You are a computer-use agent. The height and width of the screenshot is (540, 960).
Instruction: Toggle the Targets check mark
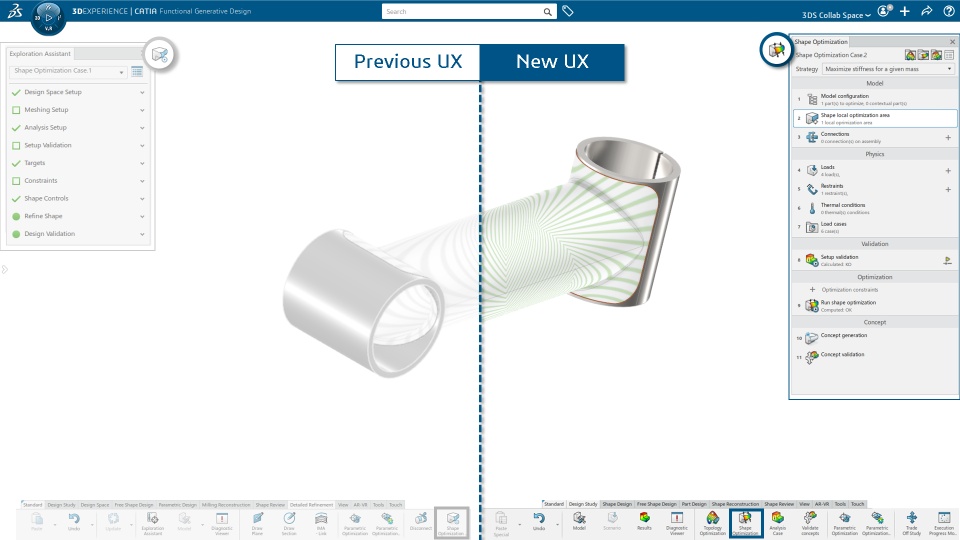[16, 163]
